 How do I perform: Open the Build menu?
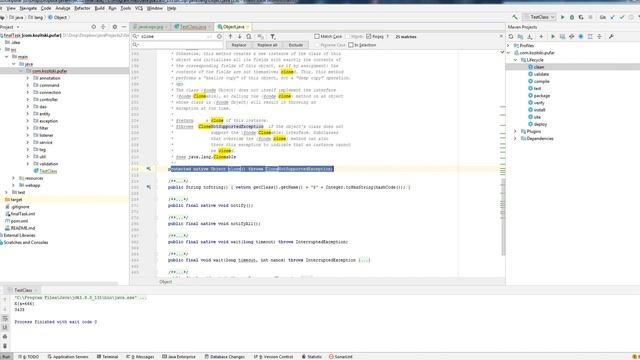coord(100,8)
